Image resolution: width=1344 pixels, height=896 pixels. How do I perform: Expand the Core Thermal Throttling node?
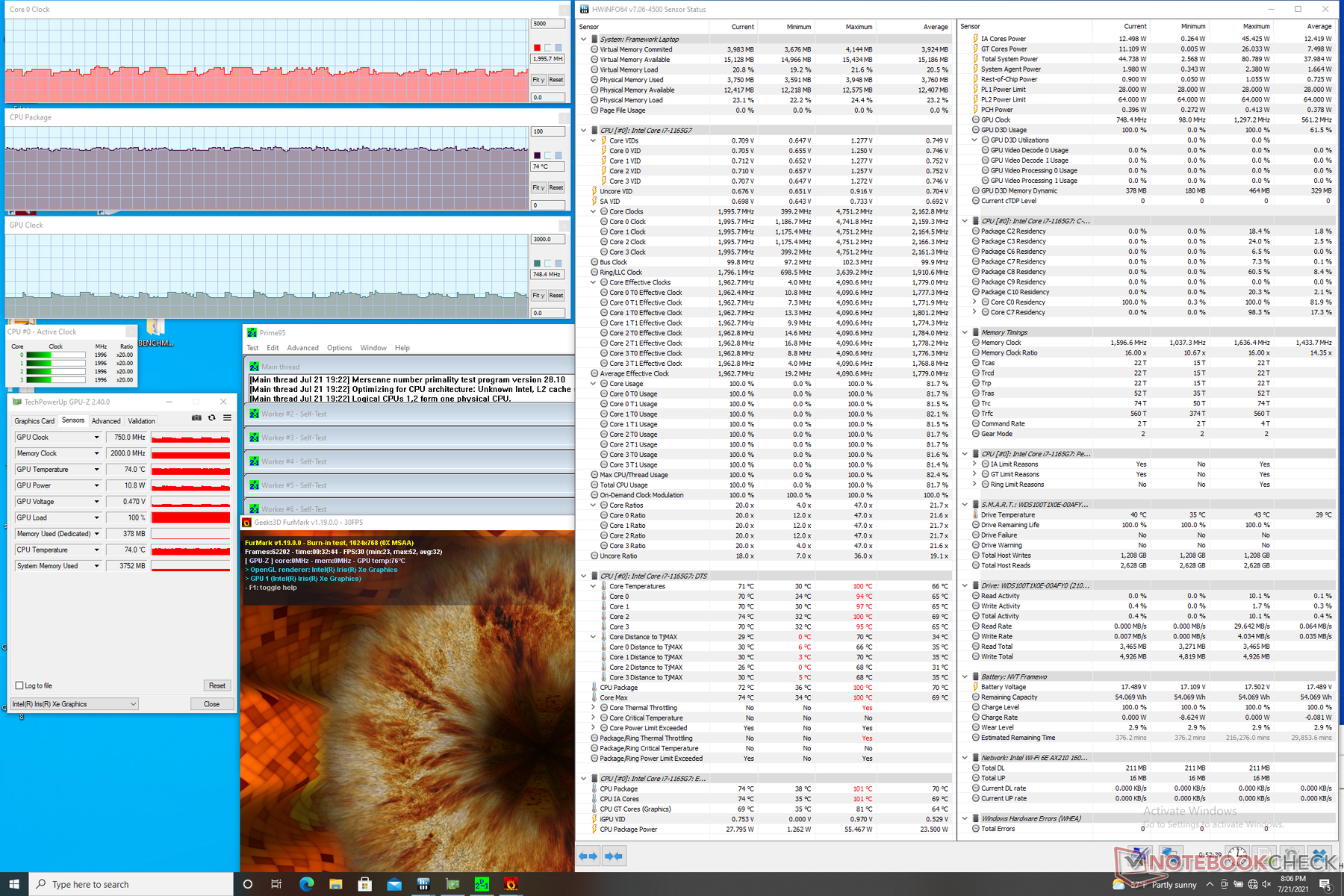(x=594, y=708)
